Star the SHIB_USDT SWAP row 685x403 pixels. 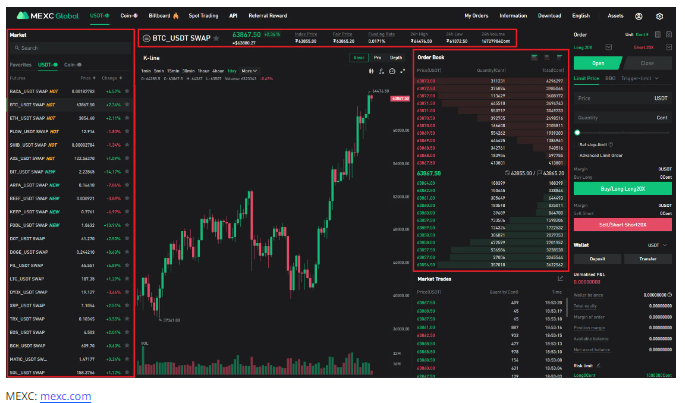pos(127,145)
